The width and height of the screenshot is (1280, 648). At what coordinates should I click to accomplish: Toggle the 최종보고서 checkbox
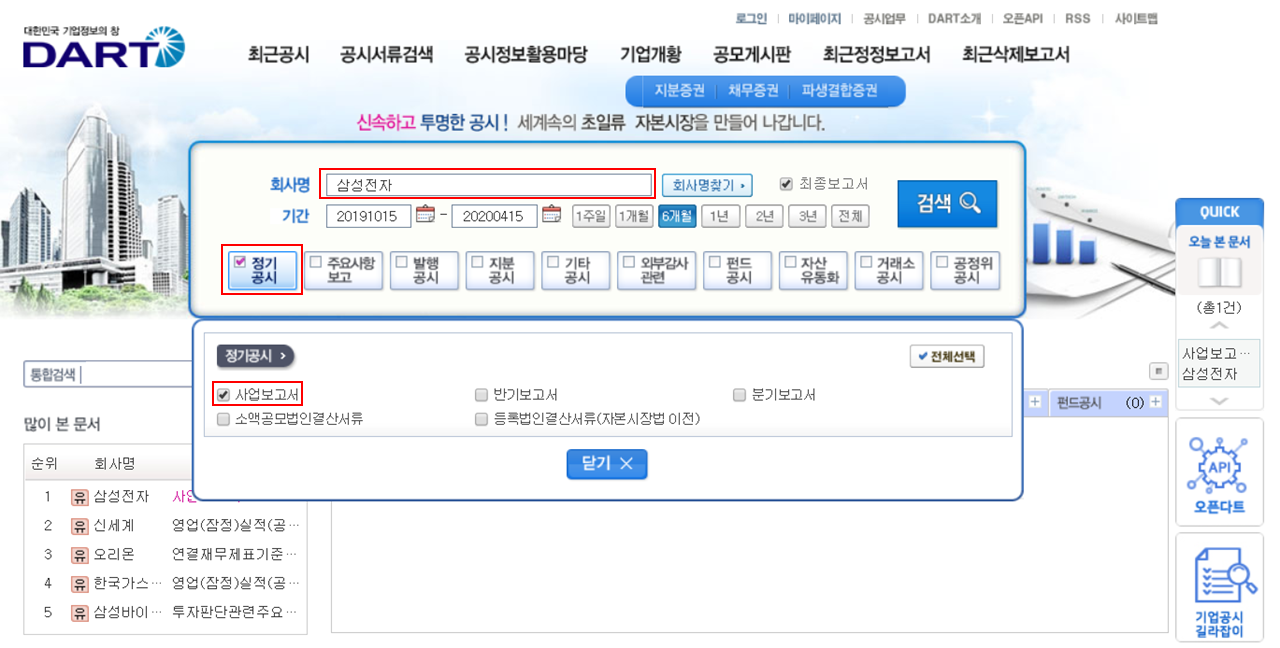(x=786, y=184)
